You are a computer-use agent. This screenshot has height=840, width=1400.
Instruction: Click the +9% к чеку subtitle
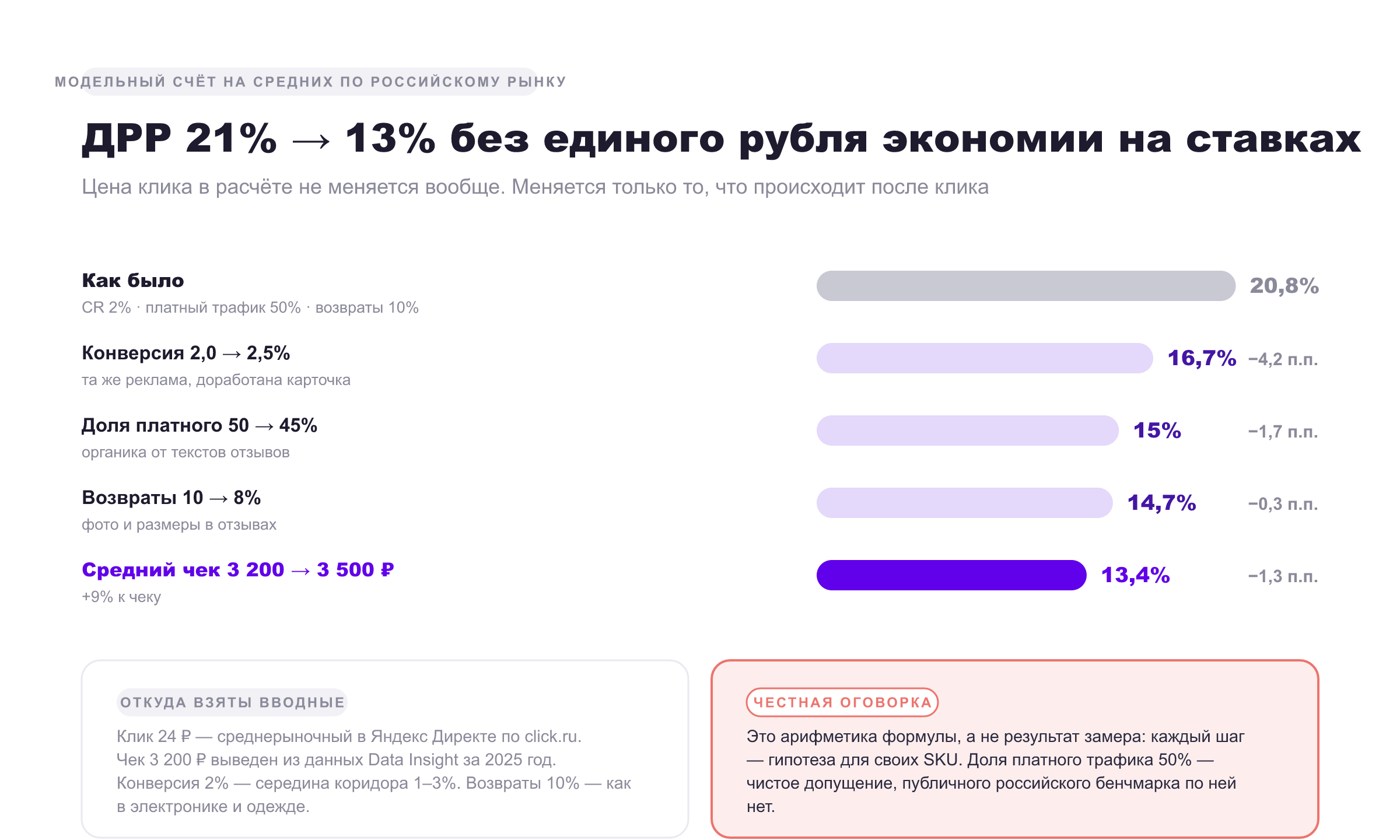pyautogui.click(x=121, y=597)
